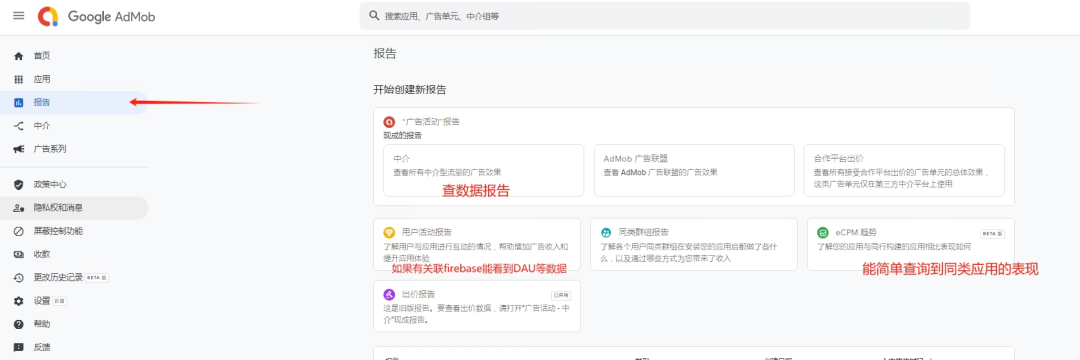This screenshot has width=1080, height=360.
Task: Click the settings gear icon
Action: pos(19,301)
